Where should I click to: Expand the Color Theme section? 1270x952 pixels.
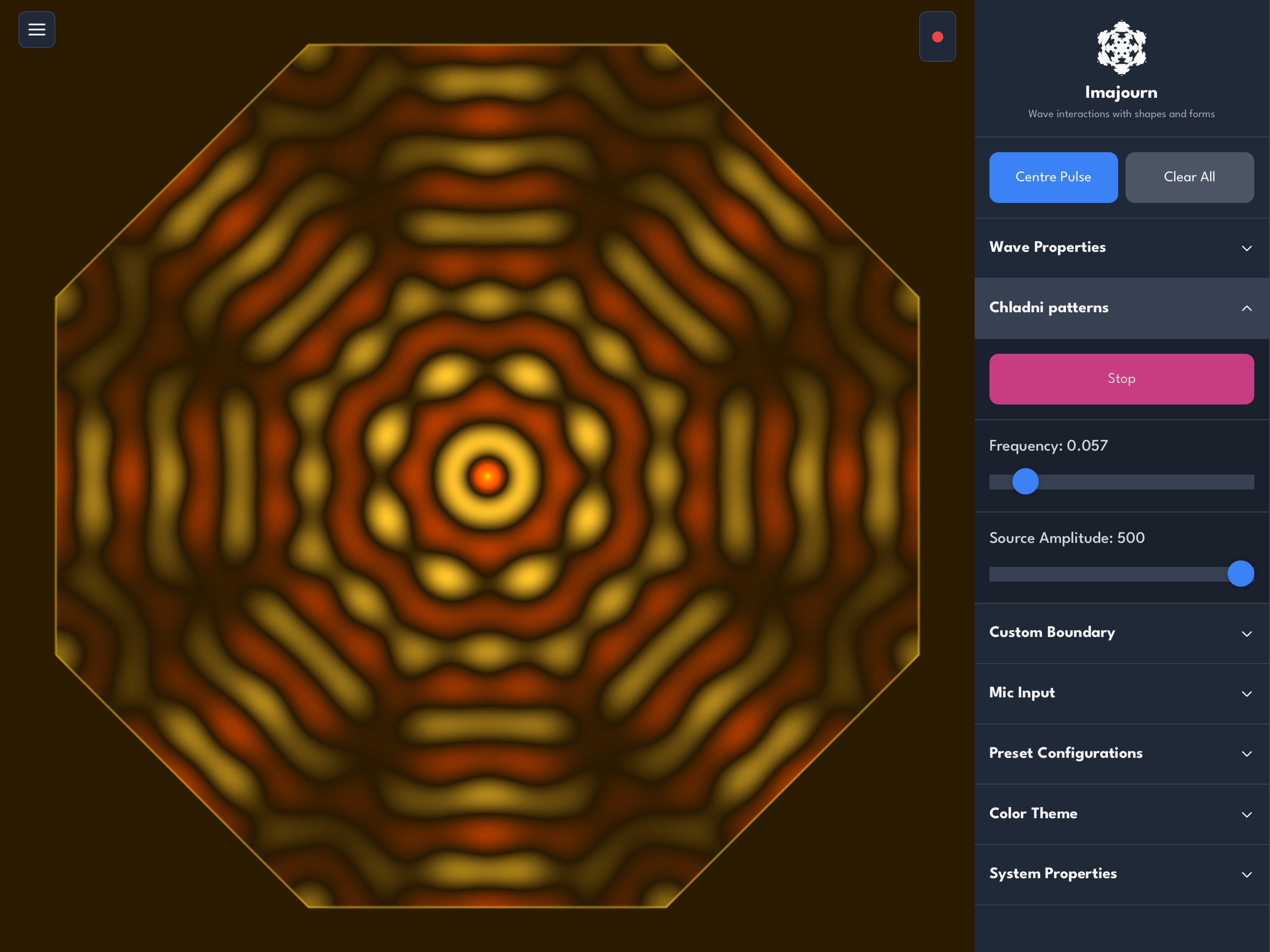click(x=1033, y=813)
